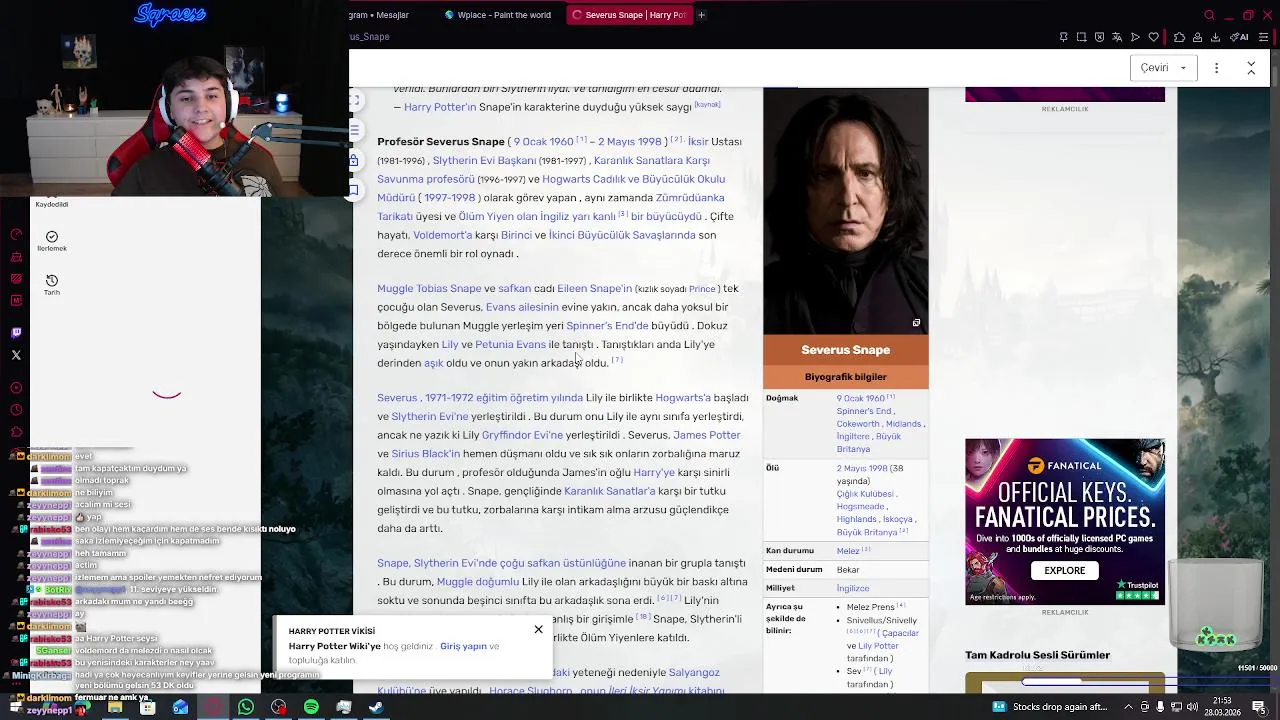Open the Eileen Snape'in link
The image size is (1280, 720).
tap(594, 288)
